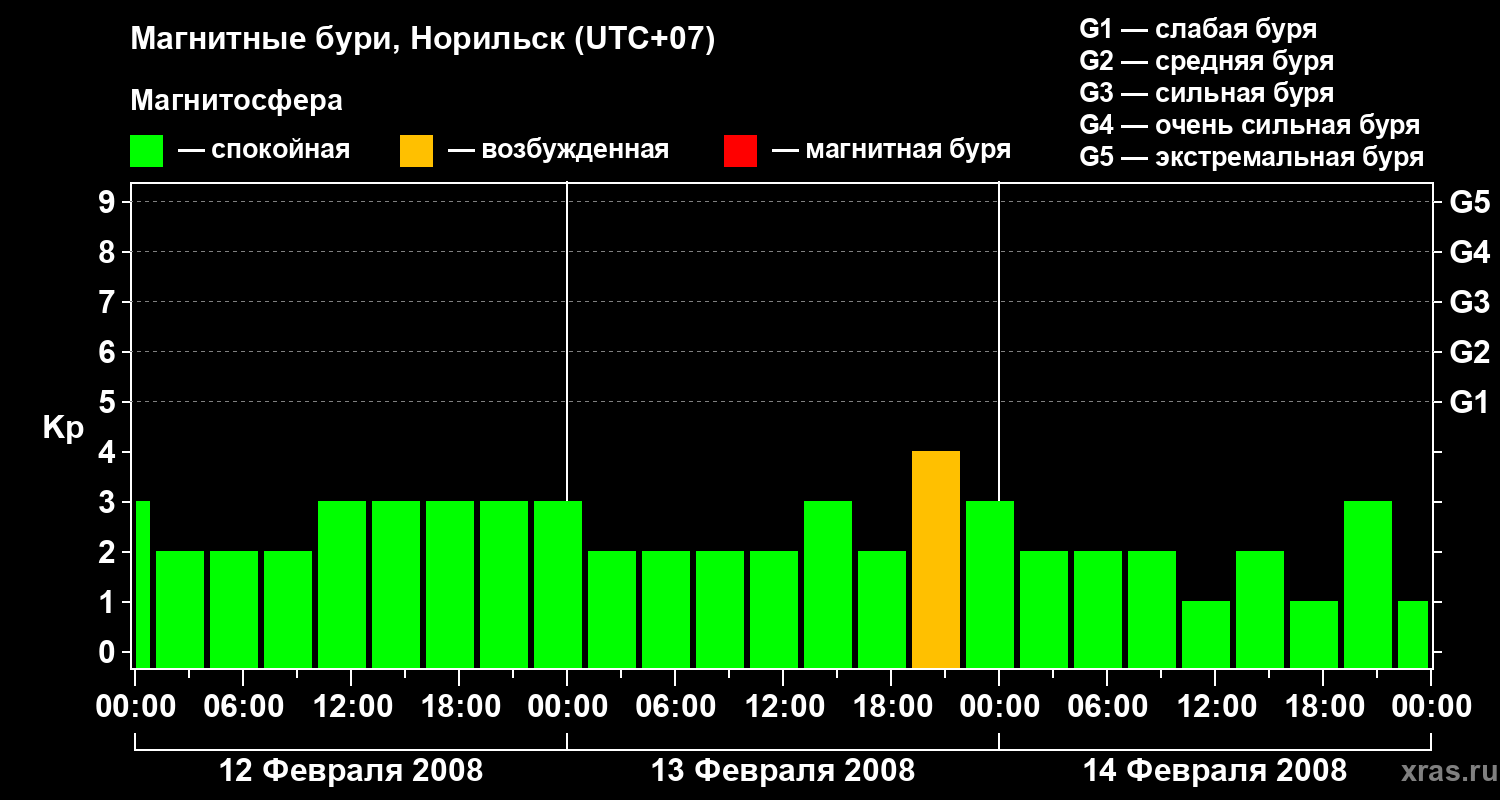Click the legend text '— спокойная'
This screenshot has height=800, width=1500.
point(264,150)
